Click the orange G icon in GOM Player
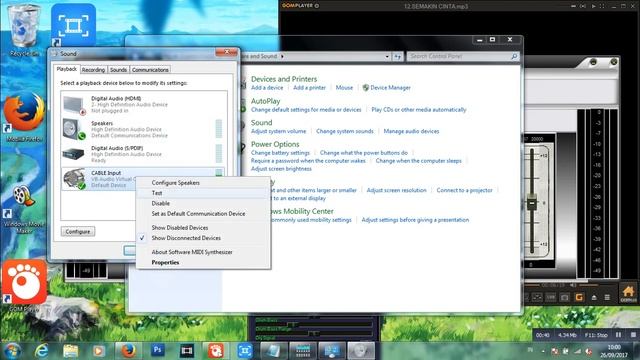This screenshot has height=360, width=640. click(x=579, y=298)
